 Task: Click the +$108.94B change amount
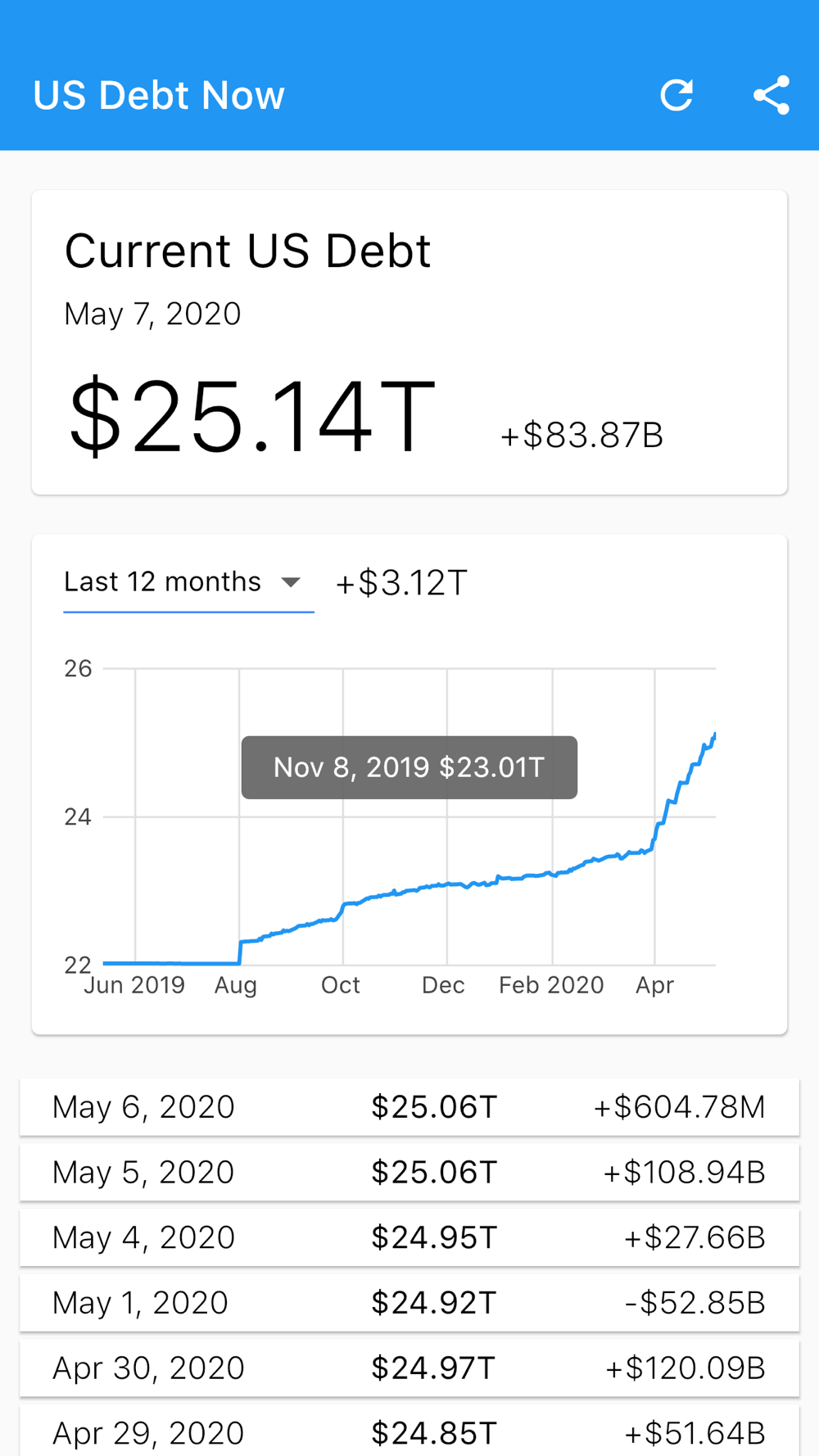pos(684,1173)
